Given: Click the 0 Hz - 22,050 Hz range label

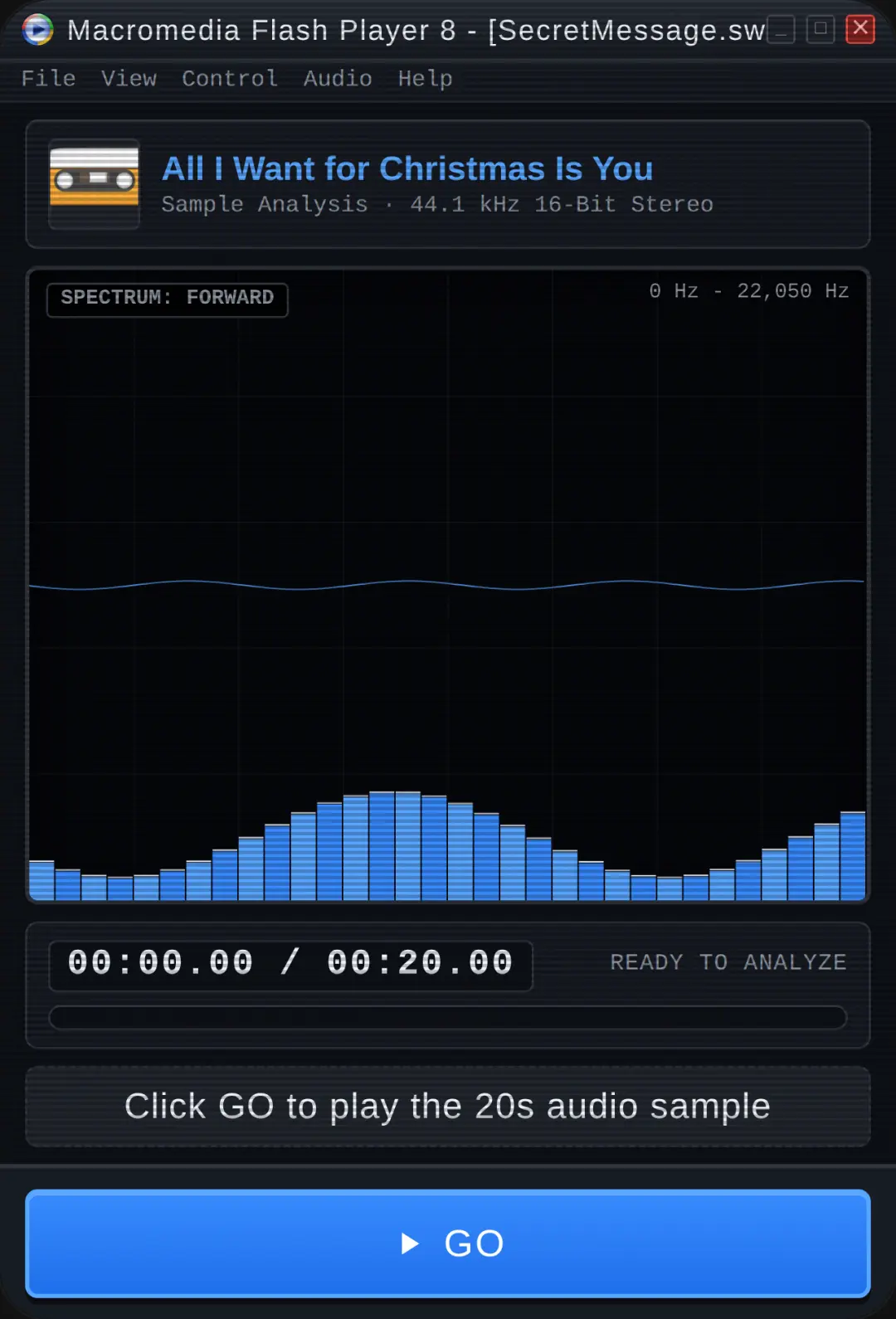Looking at the screenshot, I should [x=748, y=291].
